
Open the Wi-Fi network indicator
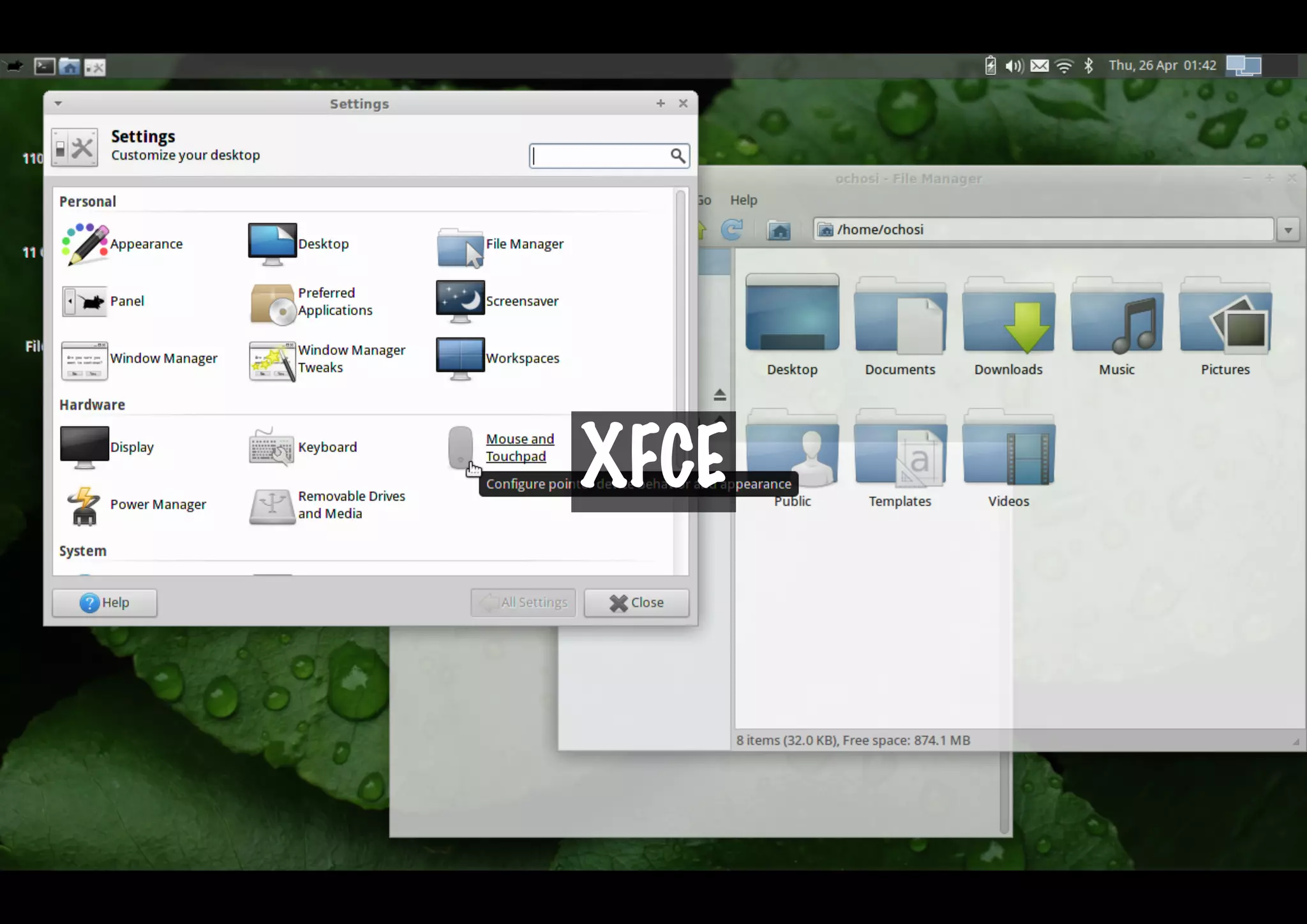(x=1064, y=66)
